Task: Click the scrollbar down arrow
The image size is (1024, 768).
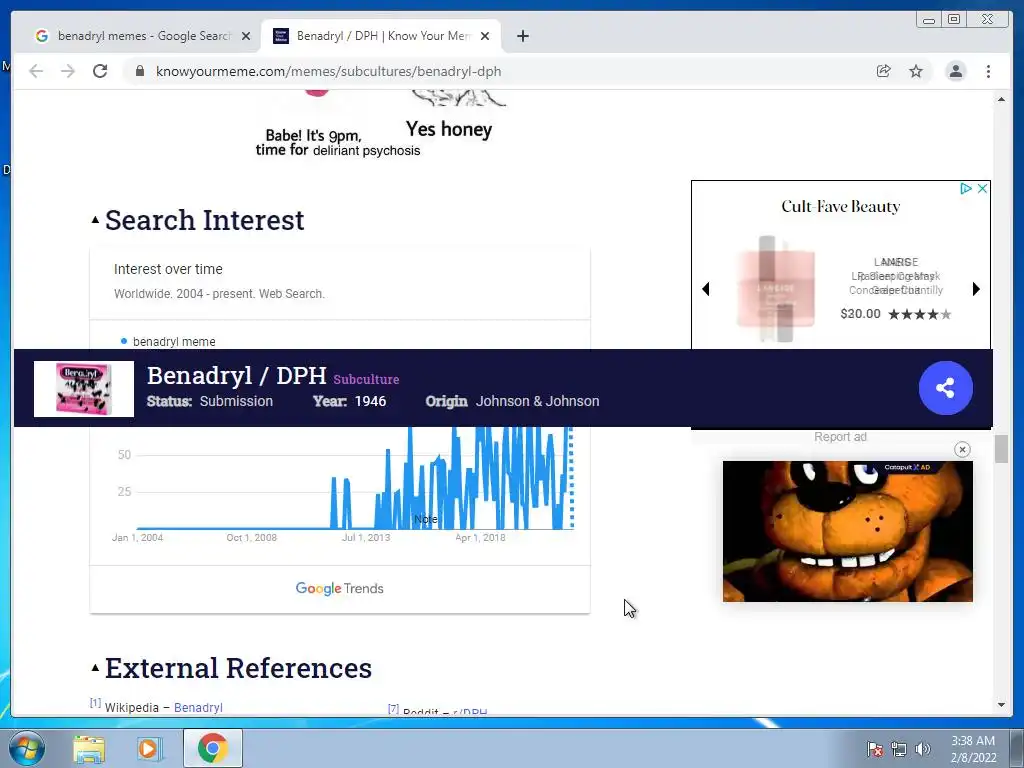Action: pyautogui.click(x=1001, y=705)
